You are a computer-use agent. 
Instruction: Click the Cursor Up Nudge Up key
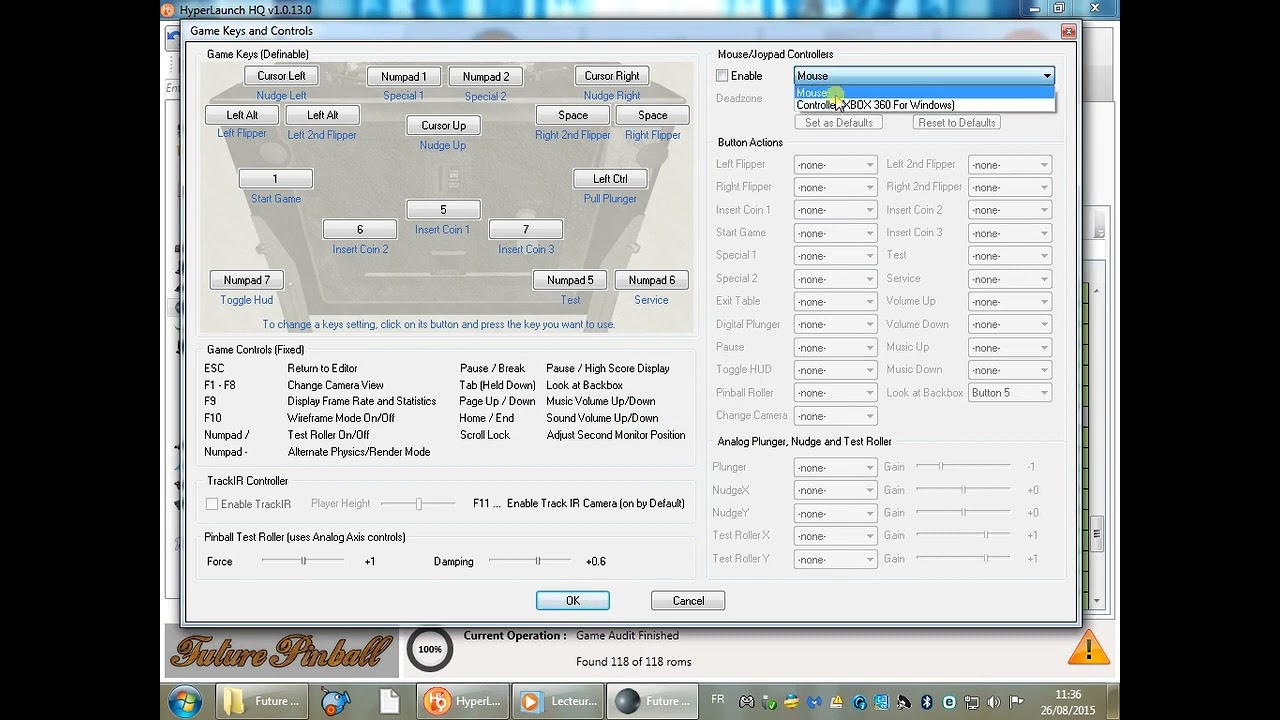[x=443, y=126]
